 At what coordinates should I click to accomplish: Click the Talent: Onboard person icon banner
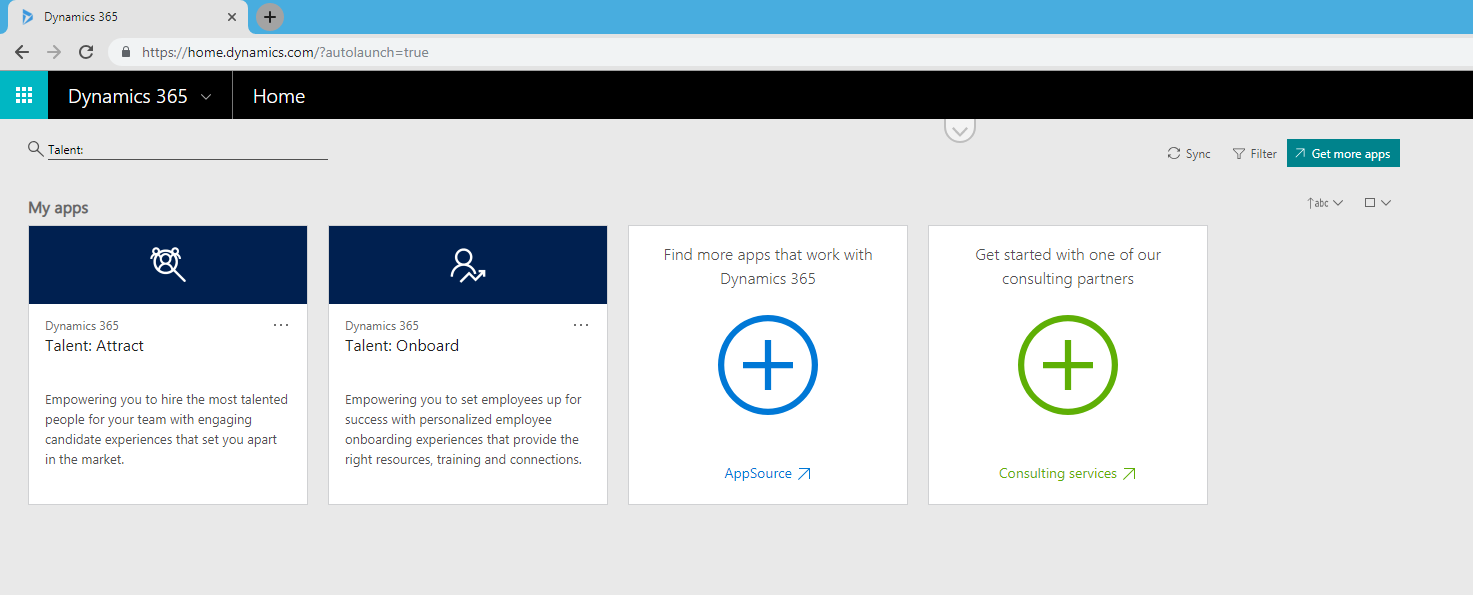(468, 265)
